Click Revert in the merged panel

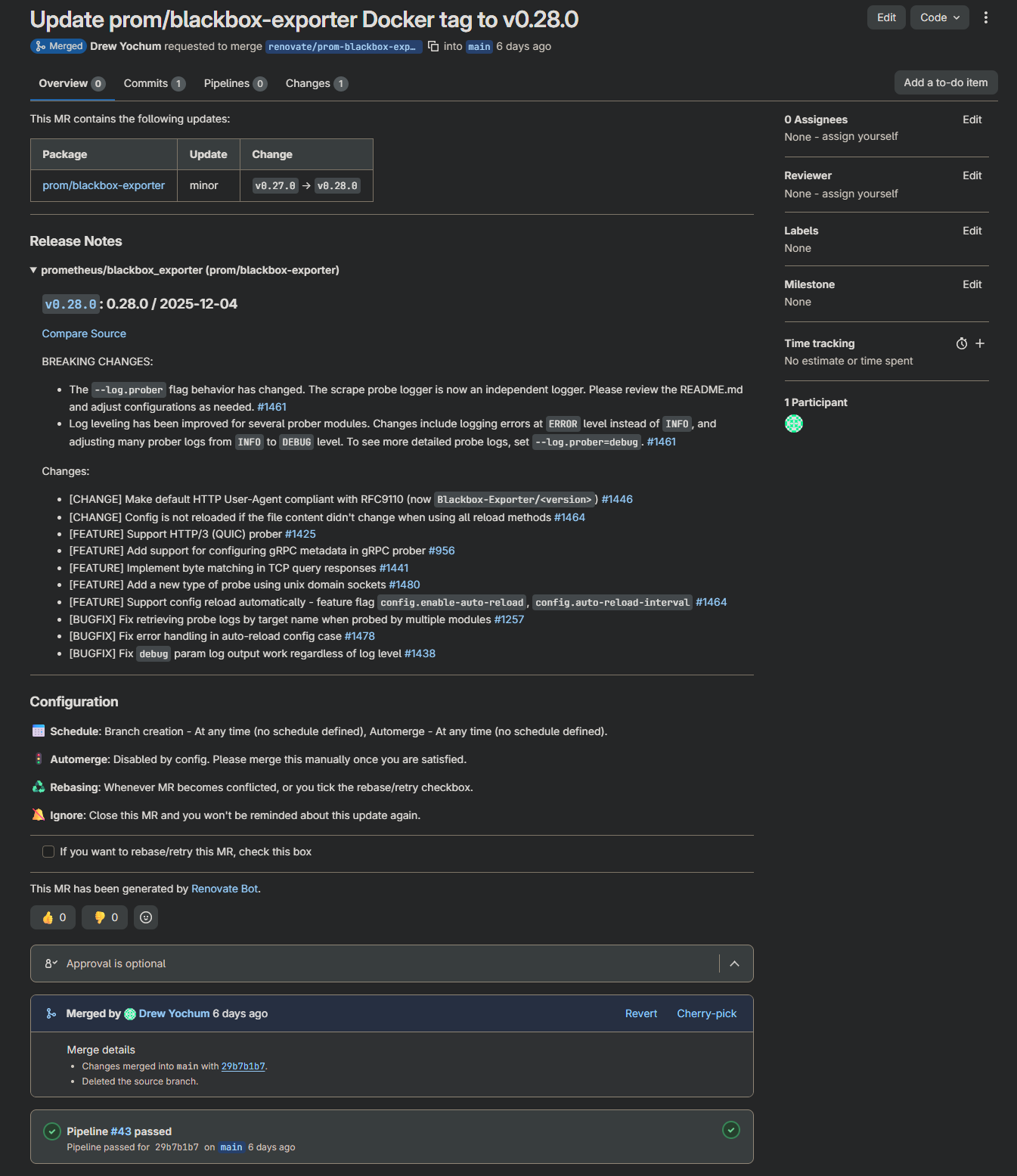(640, 1013)
